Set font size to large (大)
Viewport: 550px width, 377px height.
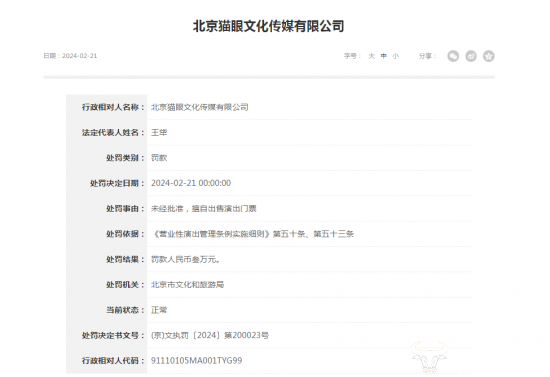pyautogui.click(x=371, y=56)
